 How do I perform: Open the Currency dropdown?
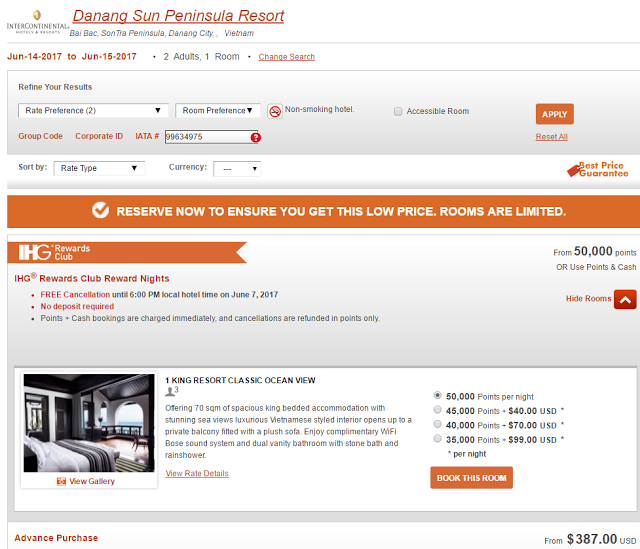point(237,169)
